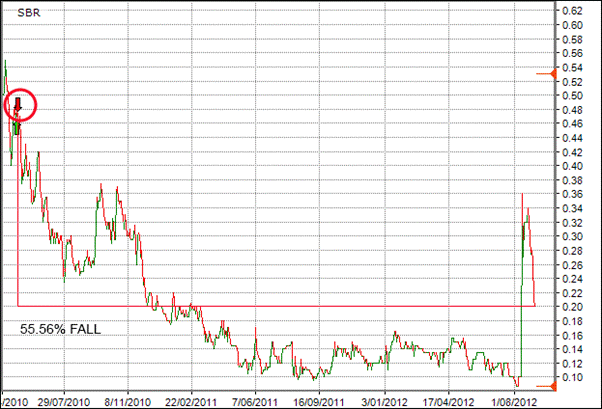This screenshot has width=602, height=409.
Task: Click the 0.30 price axis label
Action: point(571,237)
